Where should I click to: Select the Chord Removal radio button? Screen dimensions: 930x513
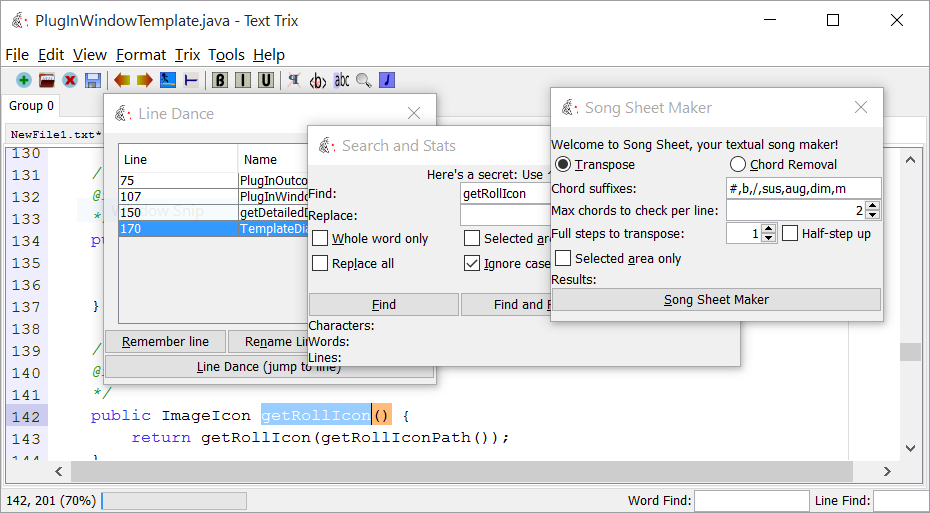point(737,164)
